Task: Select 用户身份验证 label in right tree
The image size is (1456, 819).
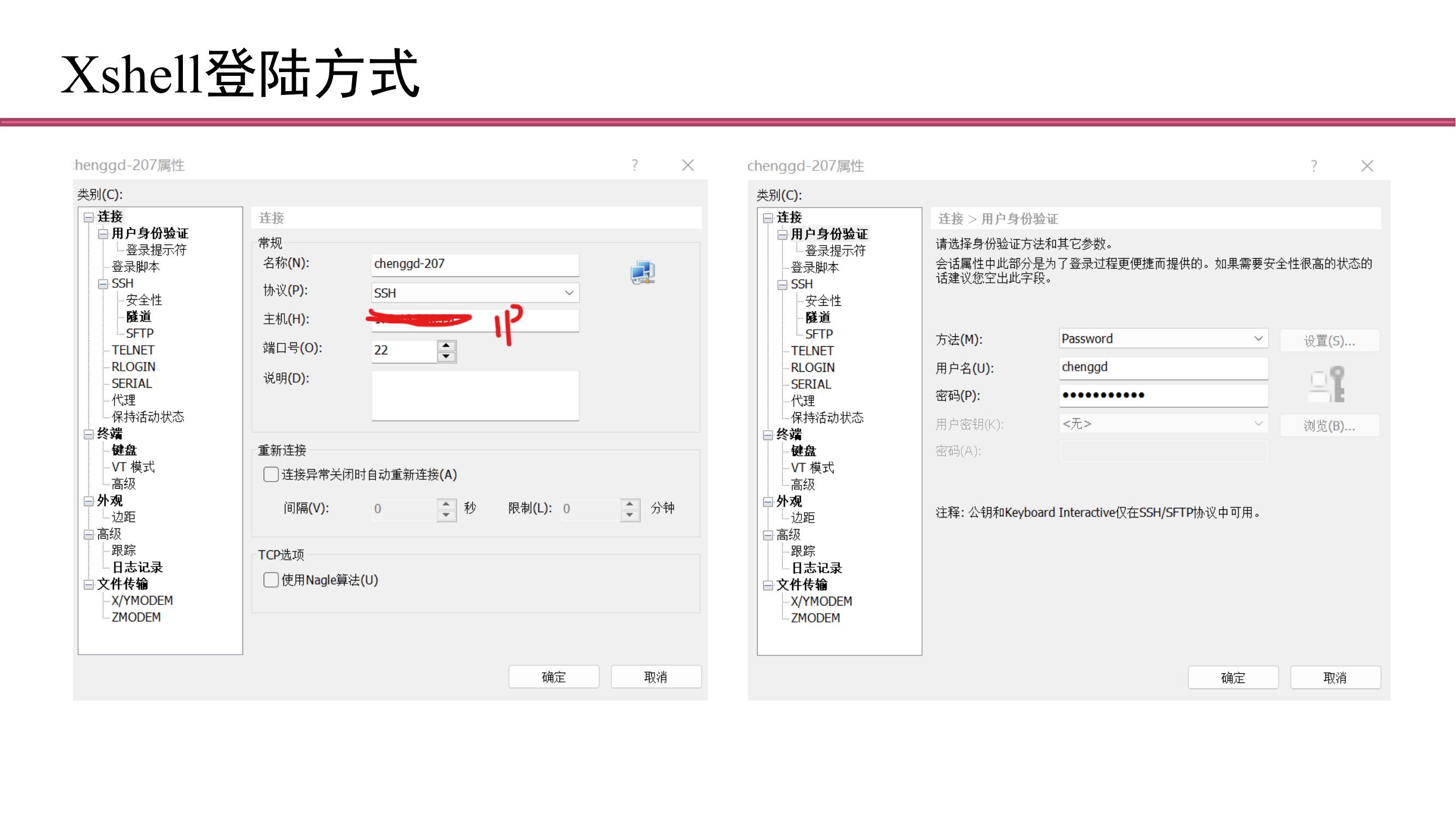Action: coord(829,234)
